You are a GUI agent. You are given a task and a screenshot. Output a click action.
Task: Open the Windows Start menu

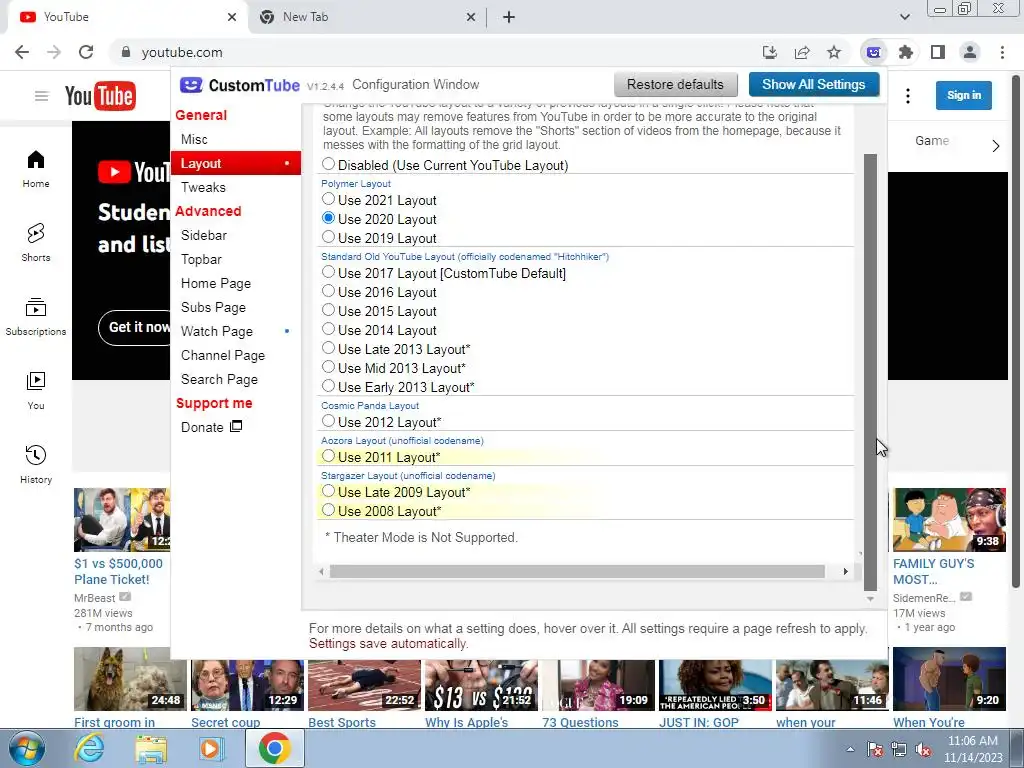click(x=27, y=748)
